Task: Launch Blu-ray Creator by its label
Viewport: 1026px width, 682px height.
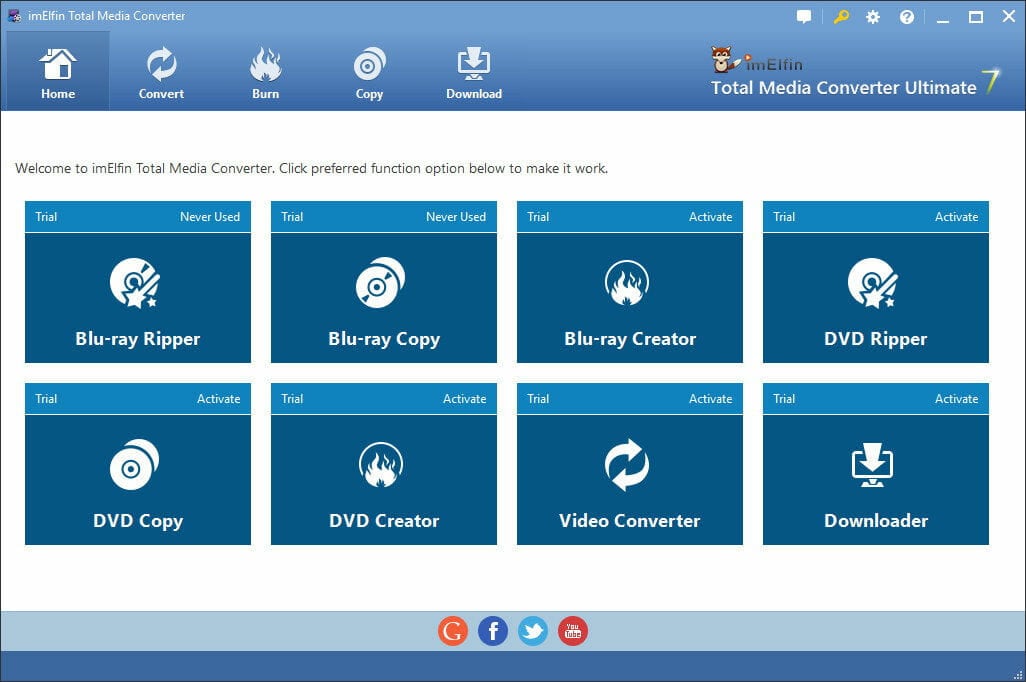Action: pyautogui.click(x=630, y=339)
